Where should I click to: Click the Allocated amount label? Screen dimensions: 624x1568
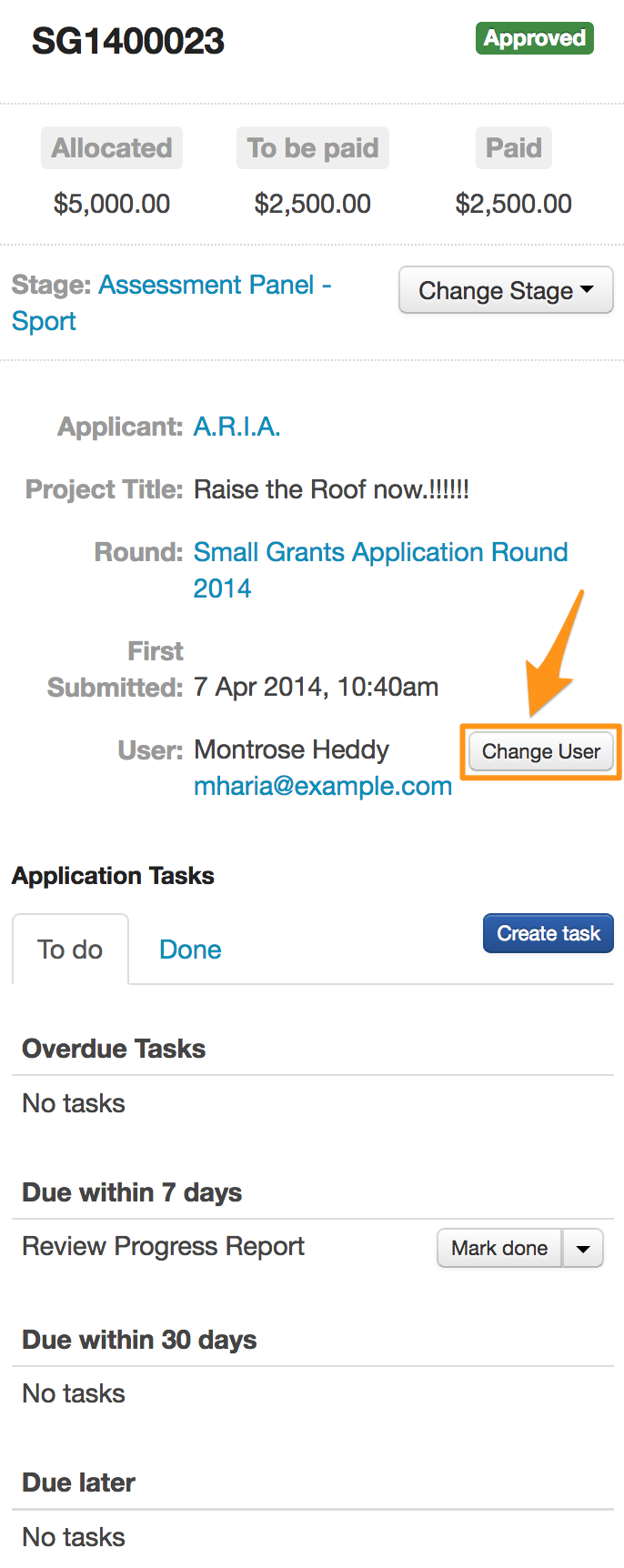pyautogui.click(x=112, y=148)
